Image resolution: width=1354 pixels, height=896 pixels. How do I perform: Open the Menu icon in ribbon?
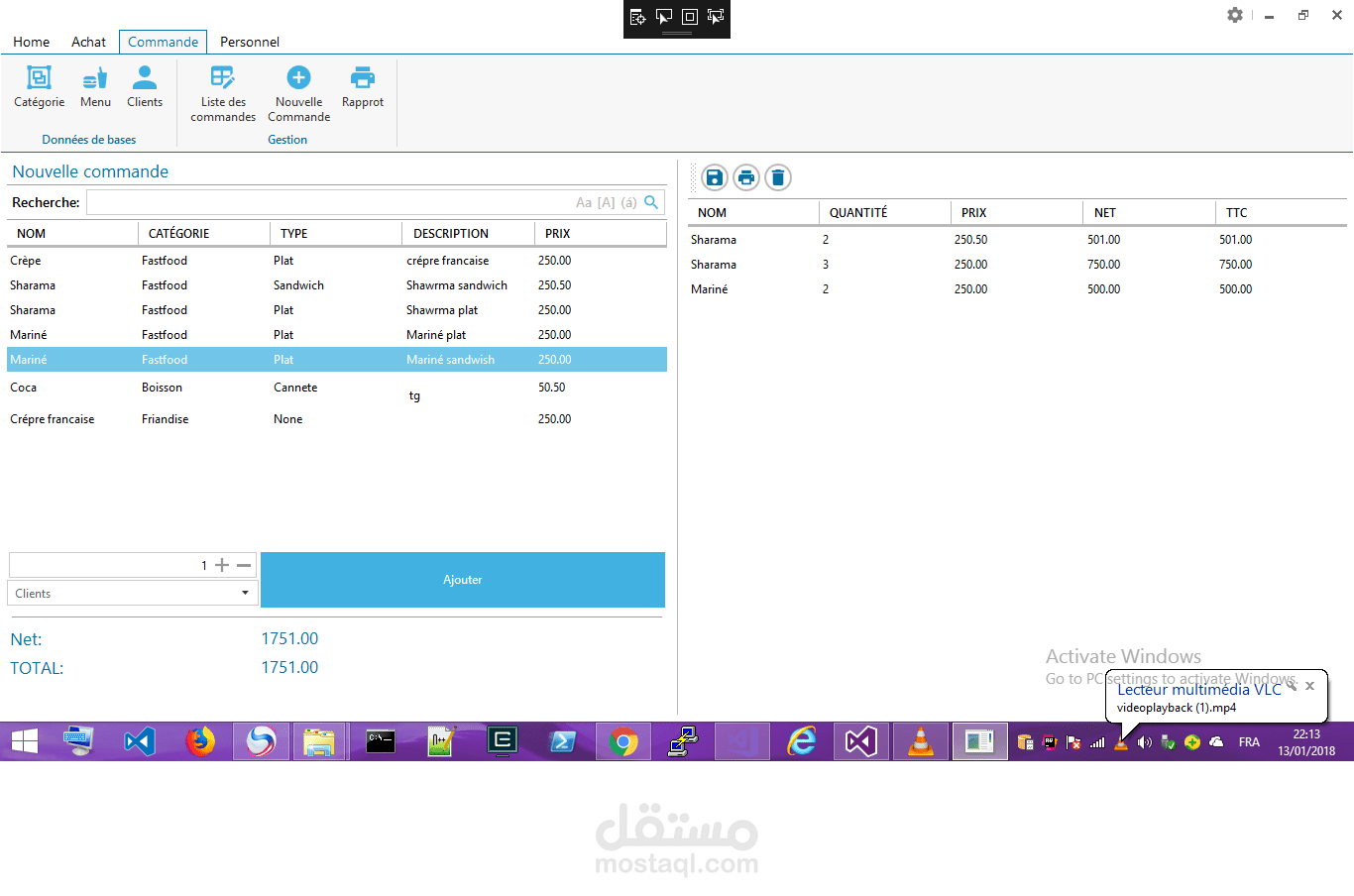click(95, 86)
